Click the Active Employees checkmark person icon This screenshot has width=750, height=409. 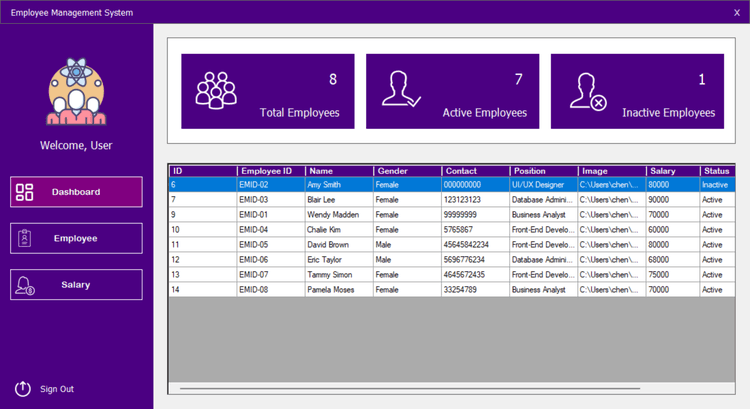[401, 91]
